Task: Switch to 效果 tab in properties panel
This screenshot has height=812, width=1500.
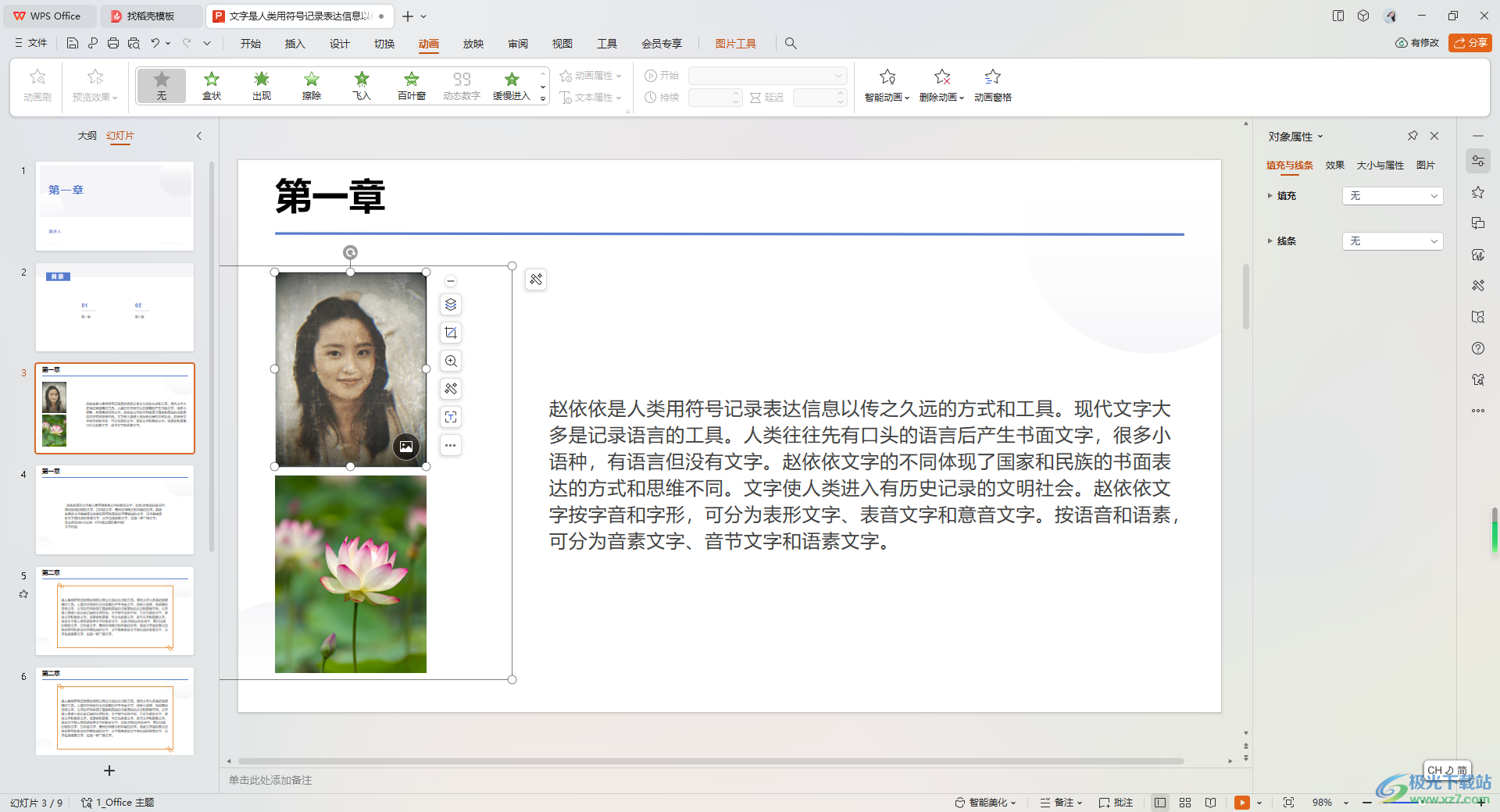Action: pos(1334,166)
